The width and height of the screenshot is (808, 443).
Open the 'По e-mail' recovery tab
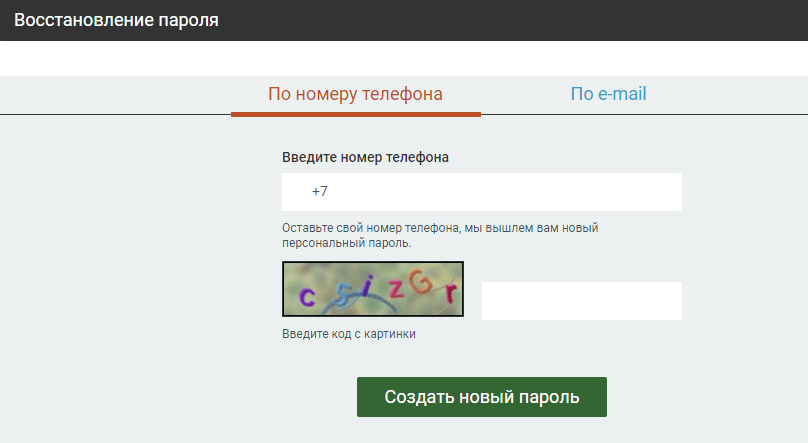point(608,94)
